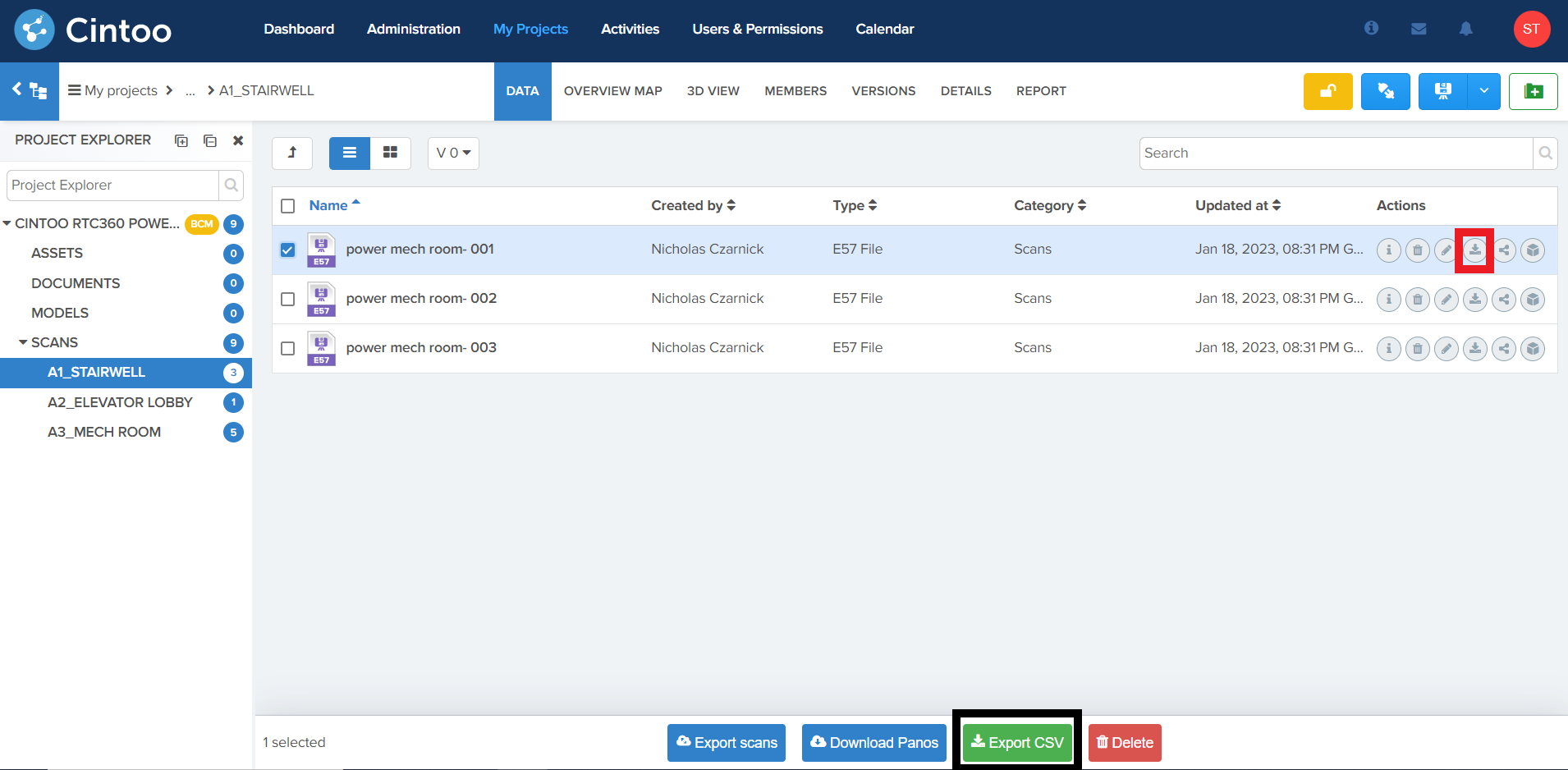Viewport: 1568px width, 770px height.
Task: Open the Dashboard menu
Action: [299, 29]
